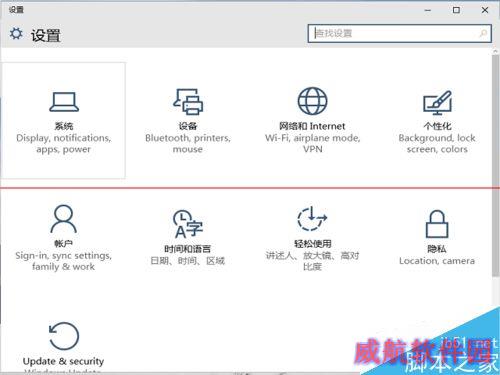The image size is (500, 375).
Task: Click the "Update & security" label
Action: coord(63,361)
